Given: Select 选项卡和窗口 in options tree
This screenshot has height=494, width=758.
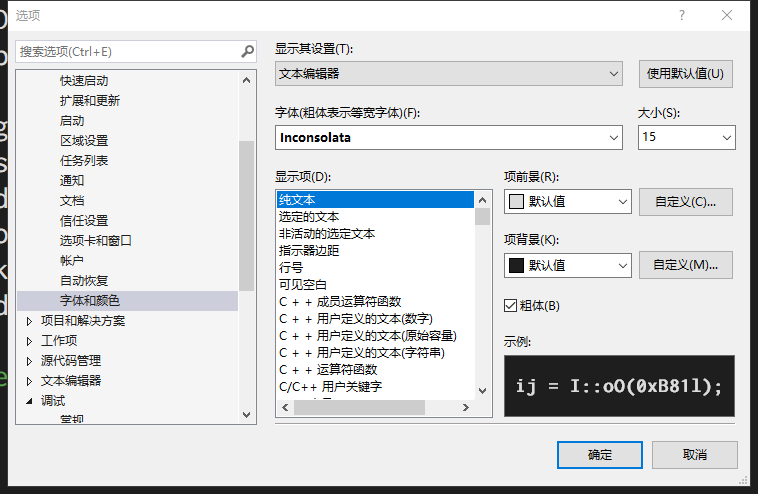Looking at the screenshot, I should (96, 241).
